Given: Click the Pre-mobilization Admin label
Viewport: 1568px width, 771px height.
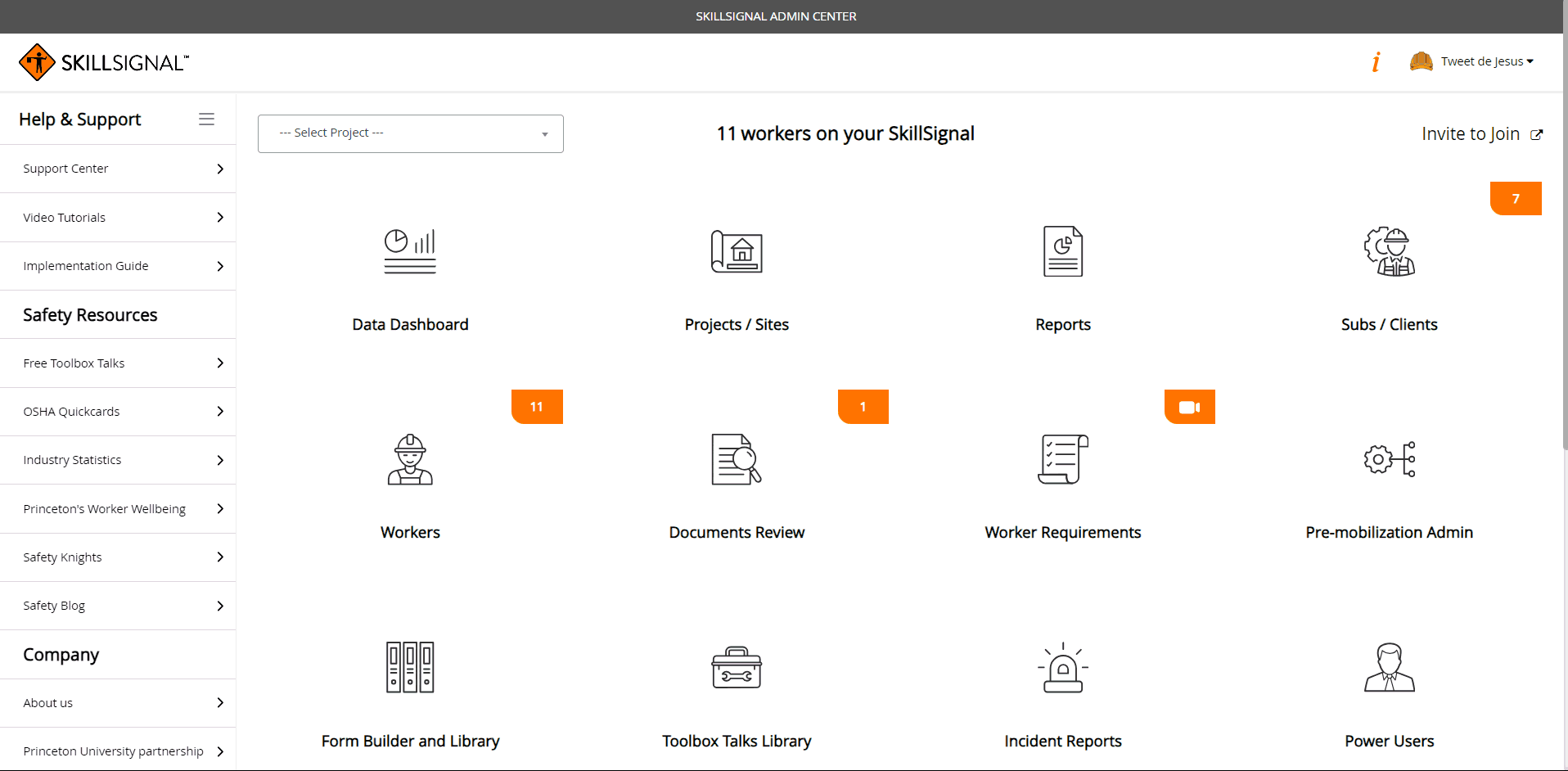Looking at the screenshot, I should coord(1390,532).
